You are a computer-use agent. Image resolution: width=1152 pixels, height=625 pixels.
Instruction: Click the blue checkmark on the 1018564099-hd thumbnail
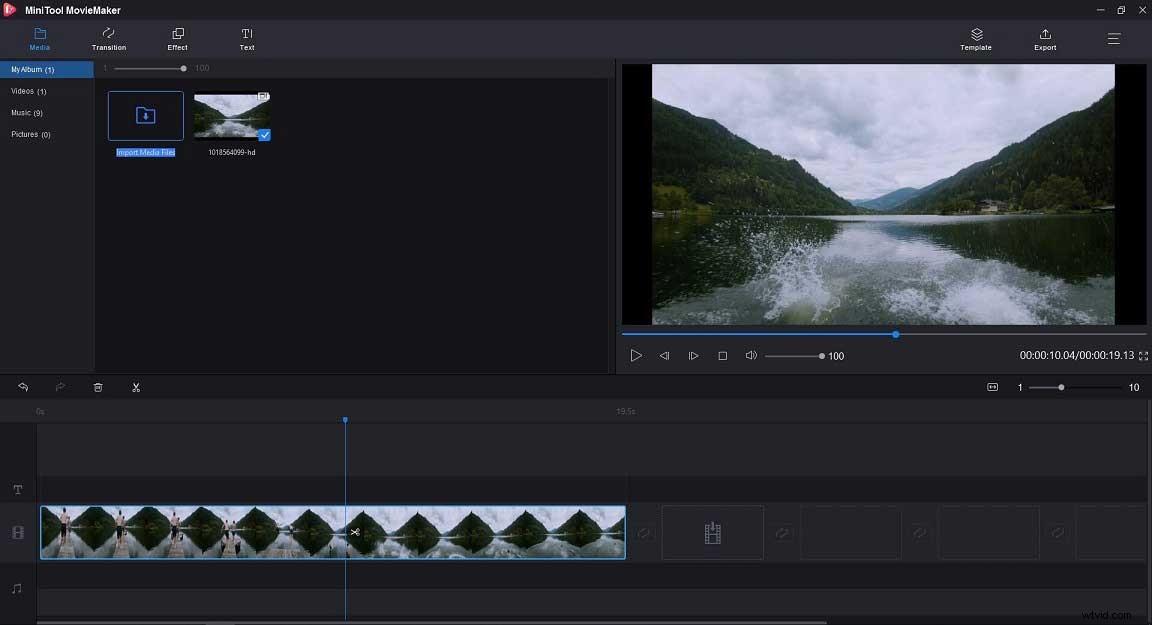click(264, 134)
